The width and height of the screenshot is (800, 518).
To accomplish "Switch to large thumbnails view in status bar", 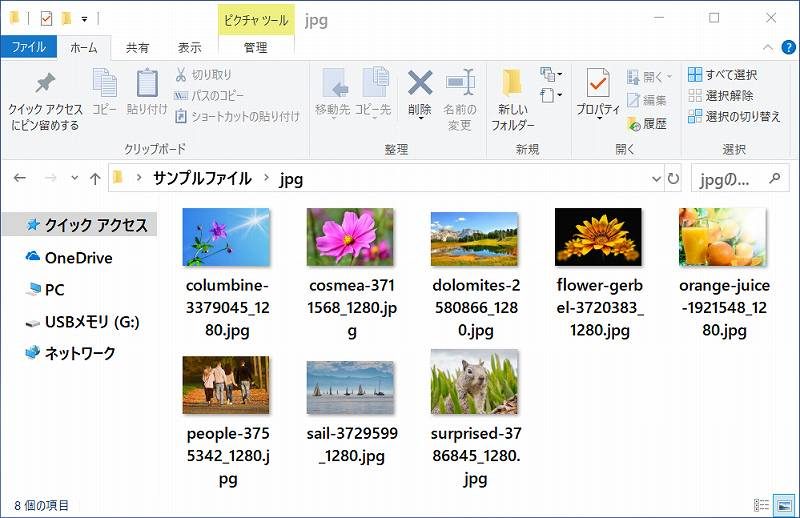I will click(783, 506).
